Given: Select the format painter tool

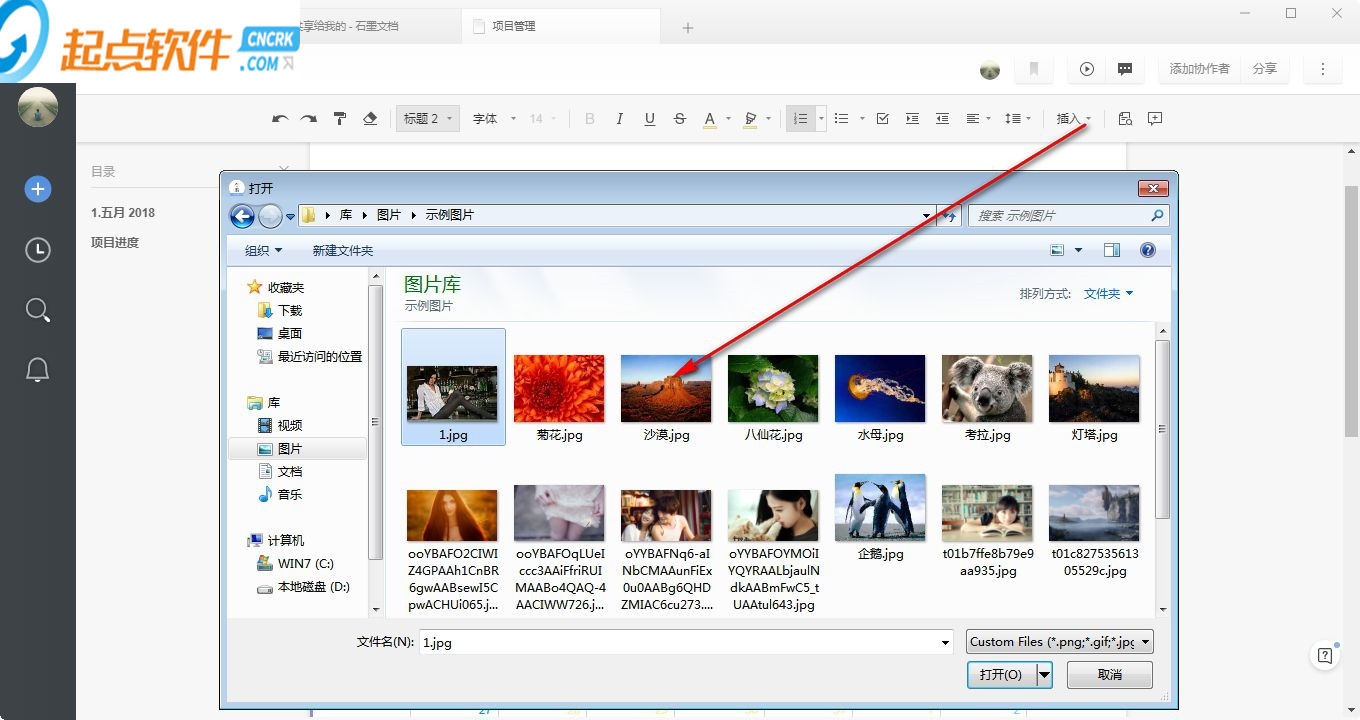Looking at the screenshot, I should pos(340,119).
